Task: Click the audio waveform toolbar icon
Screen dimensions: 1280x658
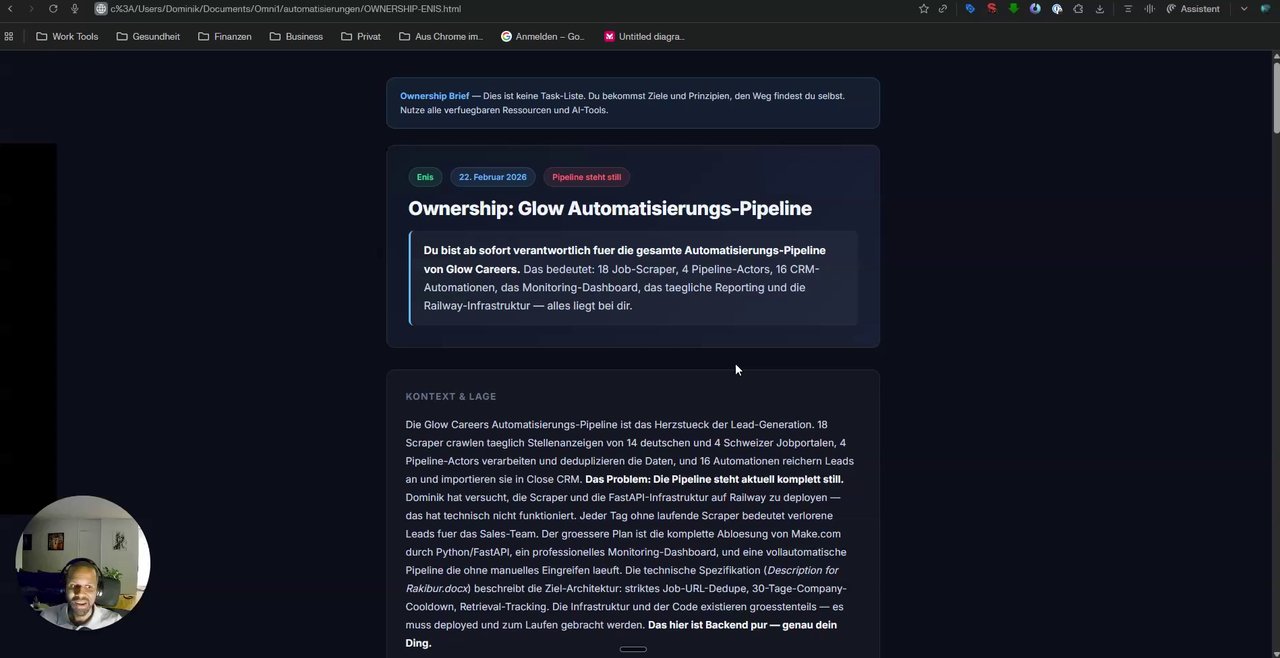Action: click(1149, 9)
